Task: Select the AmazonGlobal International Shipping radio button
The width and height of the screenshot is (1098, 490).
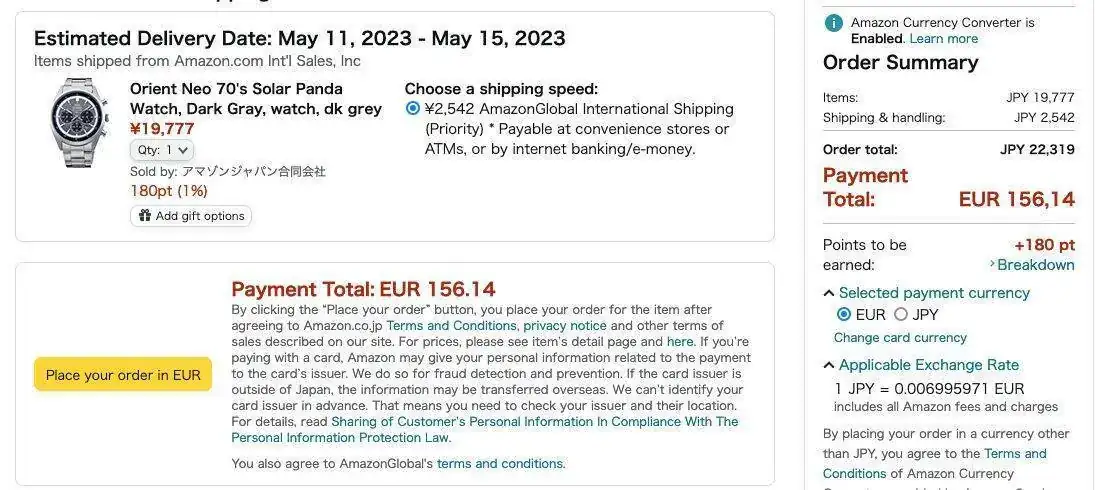Action: 413,108
